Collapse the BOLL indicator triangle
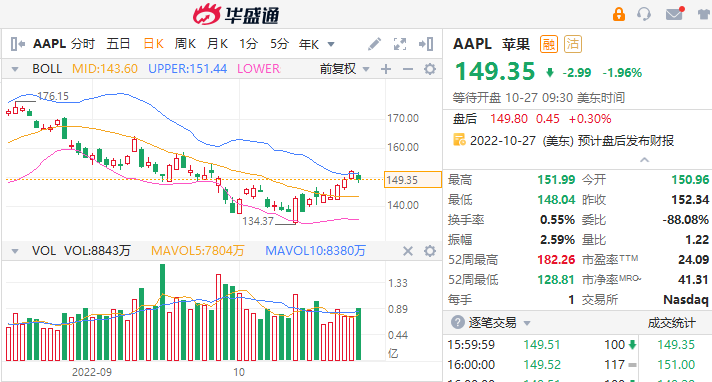Image resolution: width=712 pixels, height=382 pixels. tap(15, 69)
